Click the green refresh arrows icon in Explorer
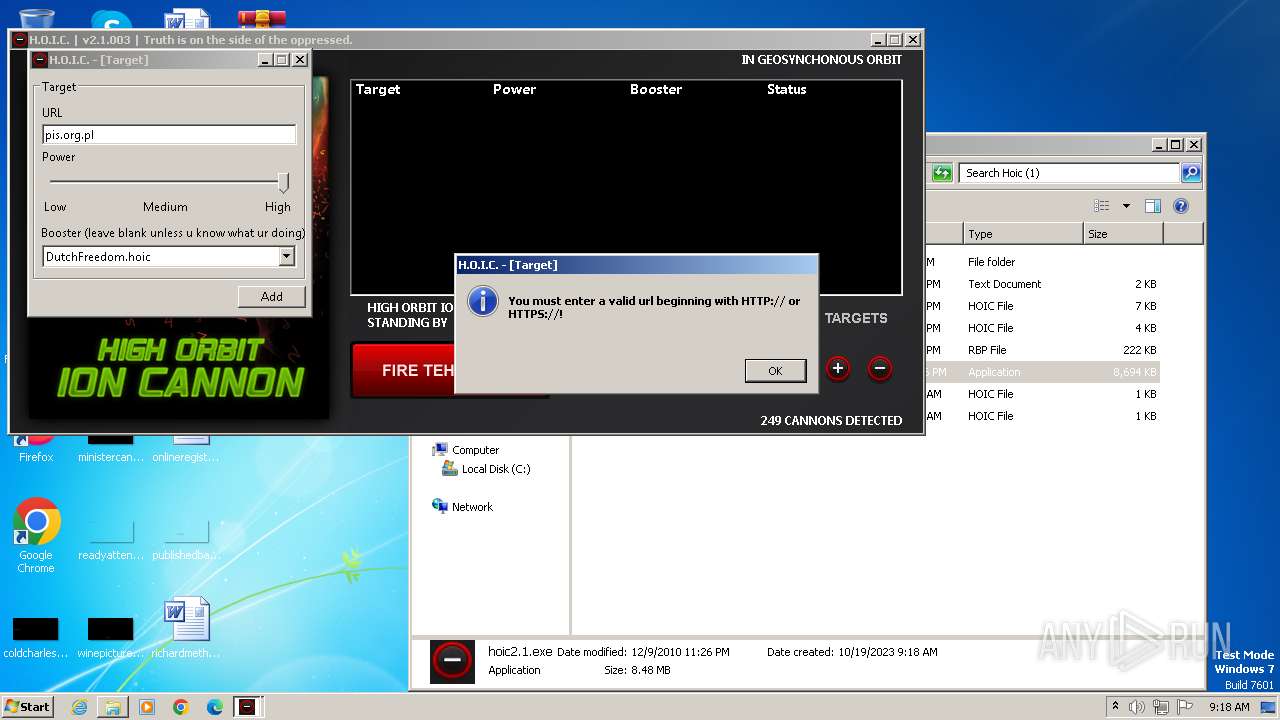Viewport: 1280px width, 720px height. click(x=941, y=173)
